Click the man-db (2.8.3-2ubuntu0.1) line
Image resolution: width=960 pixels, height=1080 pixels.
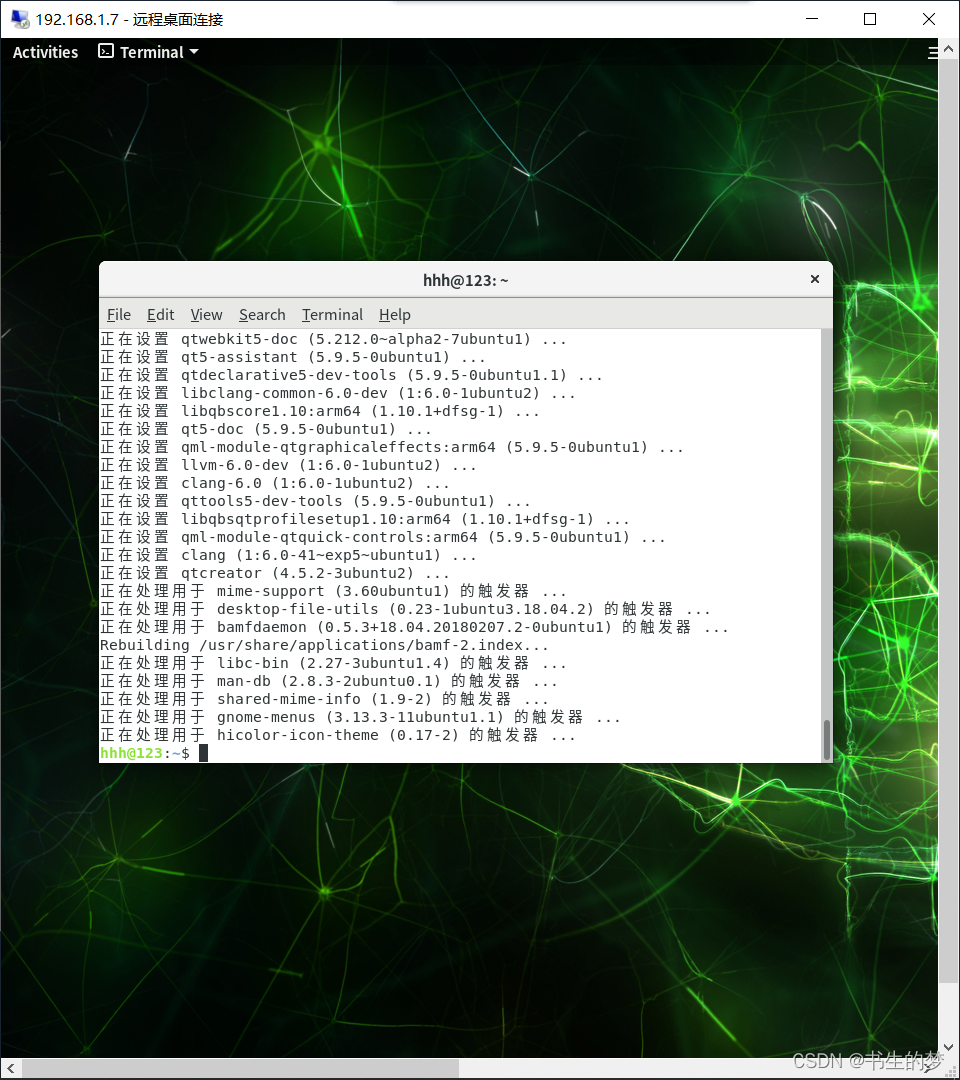pos(328,681)
